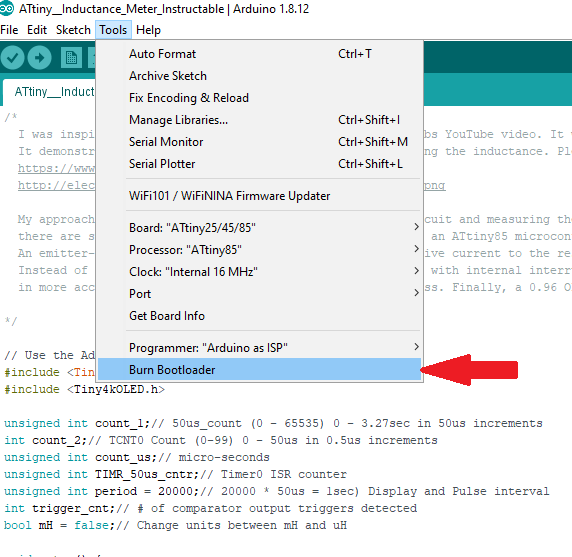Choose Archive Sketch menu entry
This screenshot has width=572, height=557.
point(259,76)
